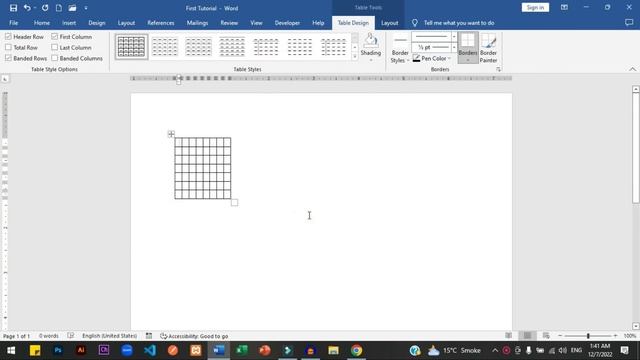Open the line style dropdown
Viewport: 640px width, 360px height.
(x=454, y=37)
